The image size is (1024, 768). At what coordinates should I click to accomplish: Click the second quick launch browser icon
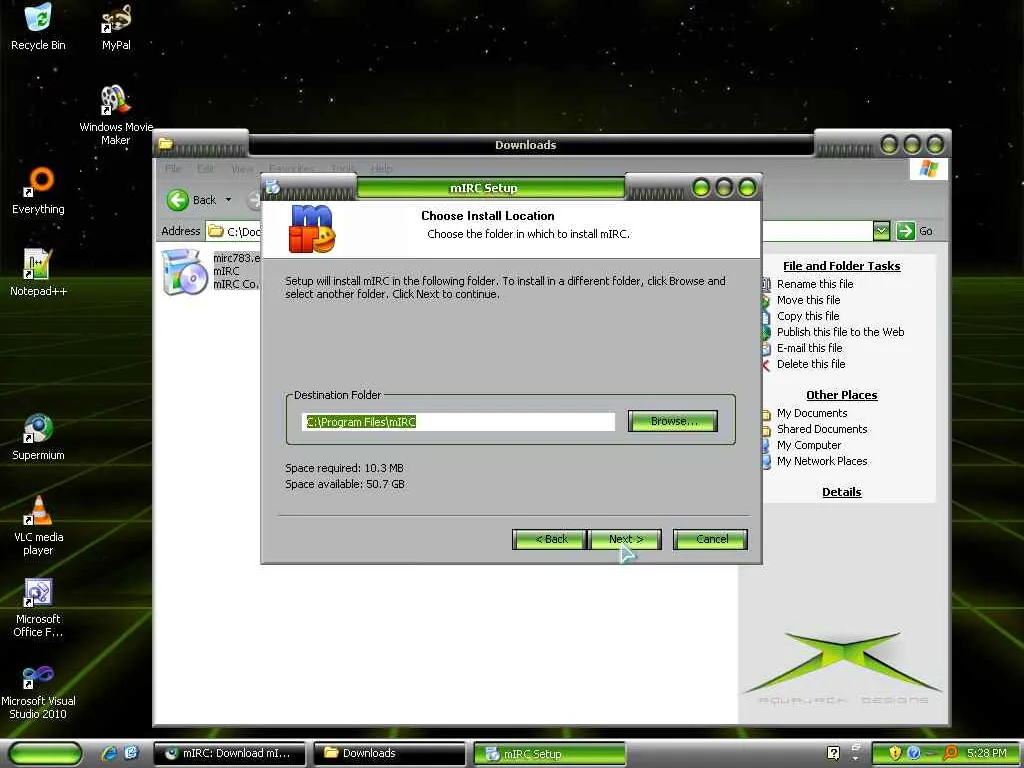131,754
